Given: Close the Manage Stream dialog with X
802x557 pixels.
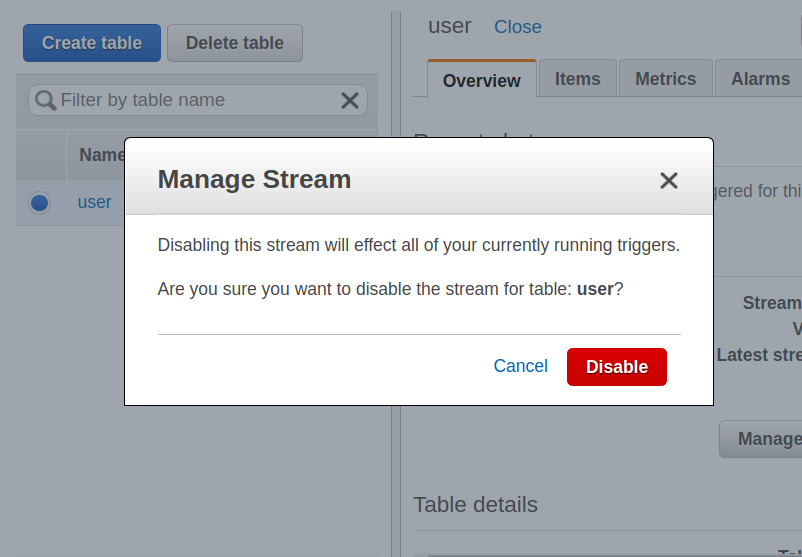Looking at the screenshot, I should pos(669,180).
